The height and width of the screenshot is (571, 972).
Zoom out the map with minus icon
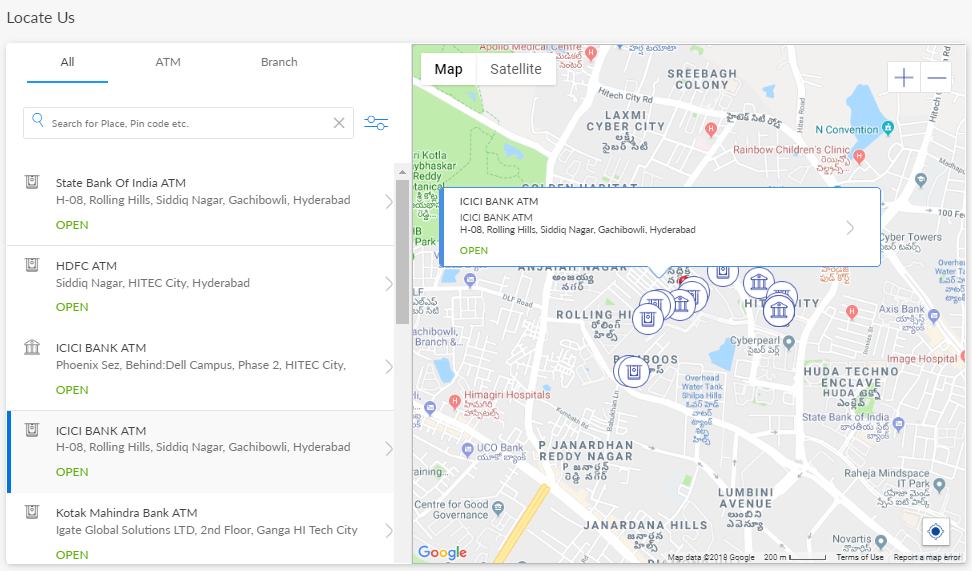point(937,78)
